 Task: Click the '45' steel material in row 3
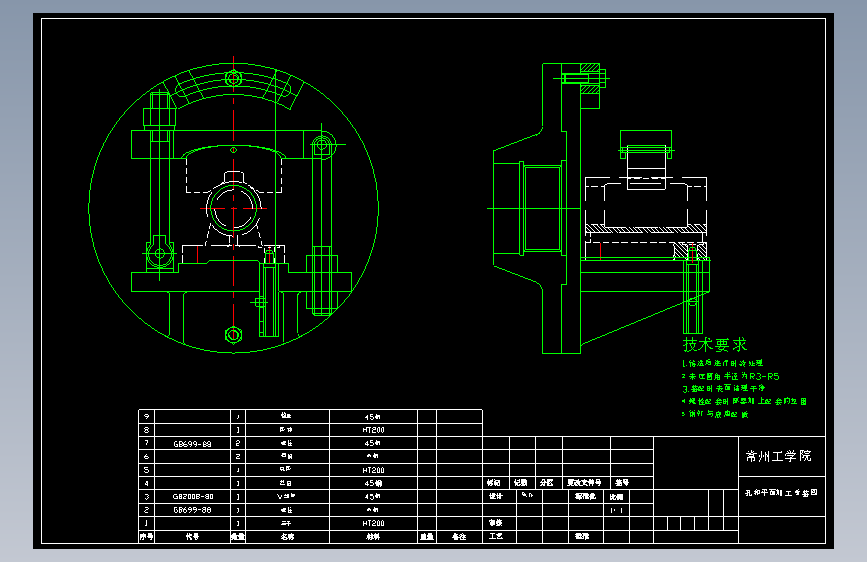click(x=372, y=497)
